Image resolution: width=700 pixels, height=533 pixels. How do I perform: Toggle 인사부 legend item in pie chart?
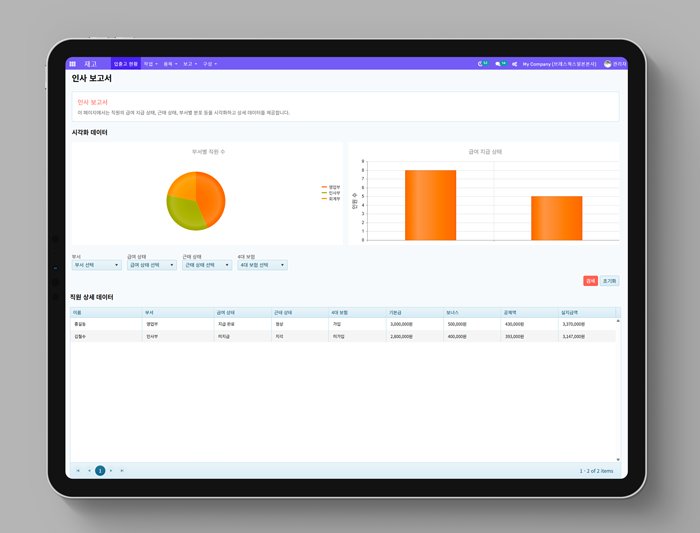[x=332, y=193]
